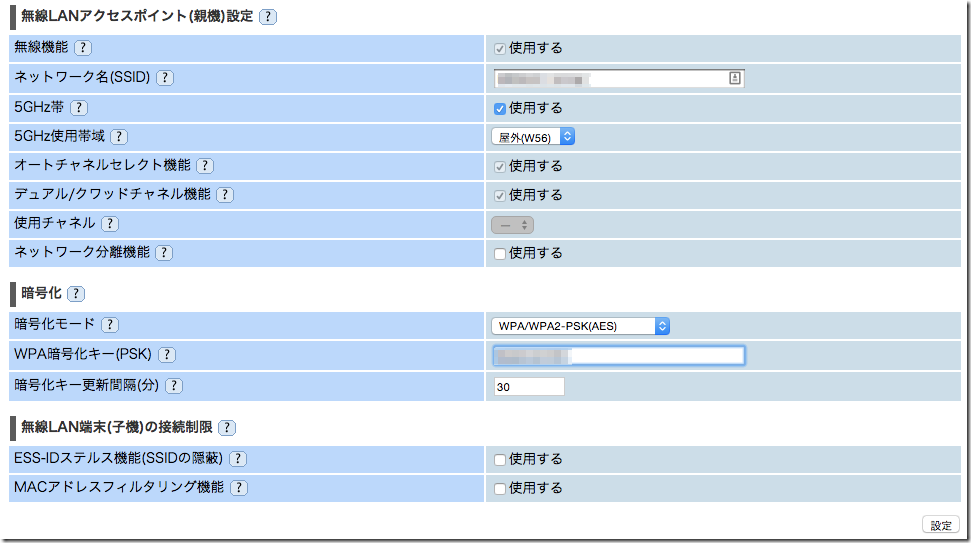Click help icon beside 5GHz帯
Viewport: 971px width, 543px height.
79,108
